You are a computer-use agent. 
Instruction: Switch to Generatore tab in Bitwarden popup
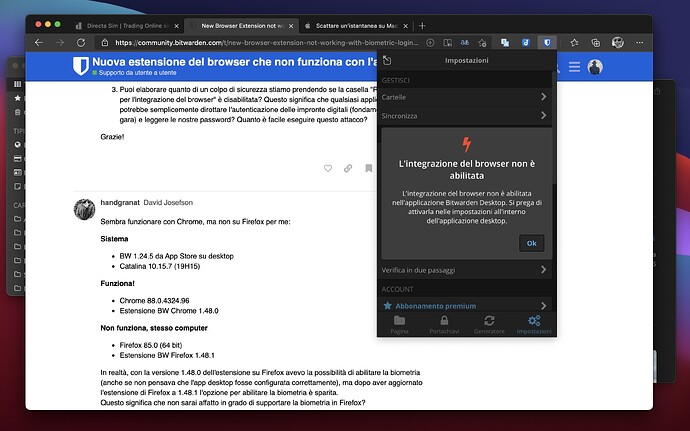pyautogui.click(x=489, y=324)
